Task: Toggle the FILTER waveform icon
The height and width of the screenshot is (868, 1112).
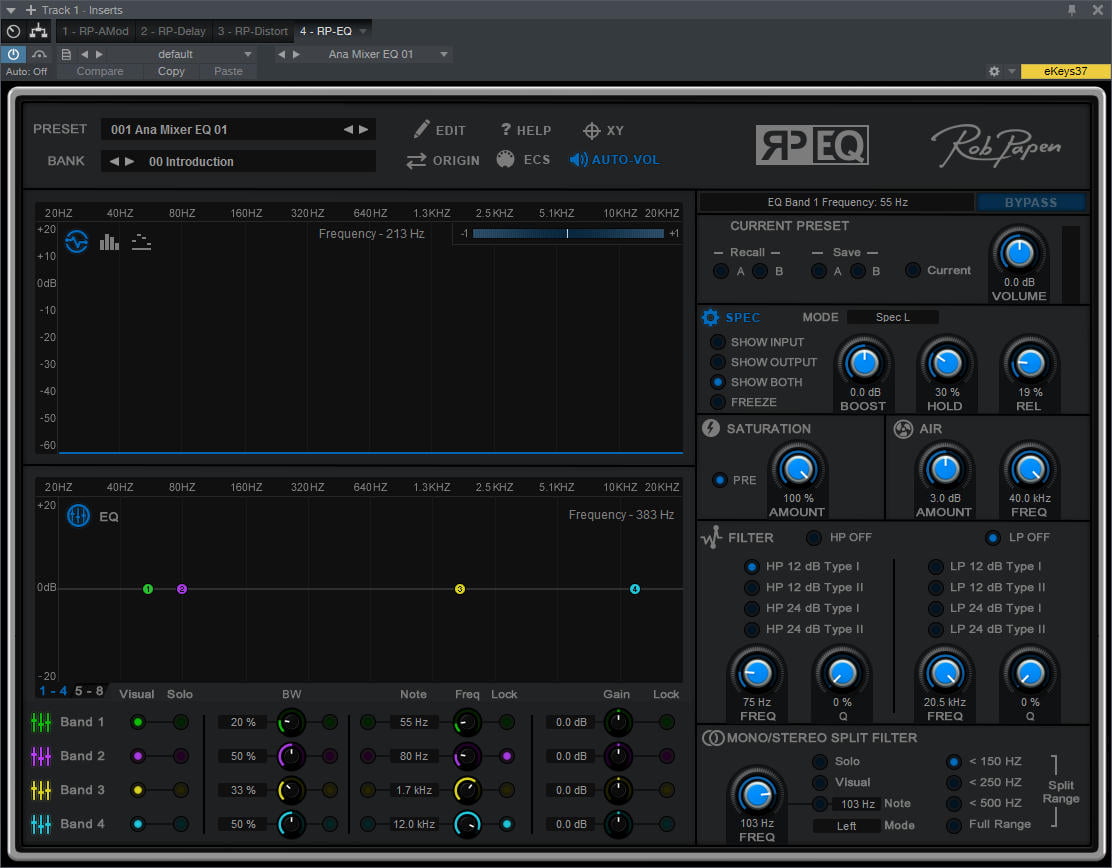Action: [x=711, y=537]
